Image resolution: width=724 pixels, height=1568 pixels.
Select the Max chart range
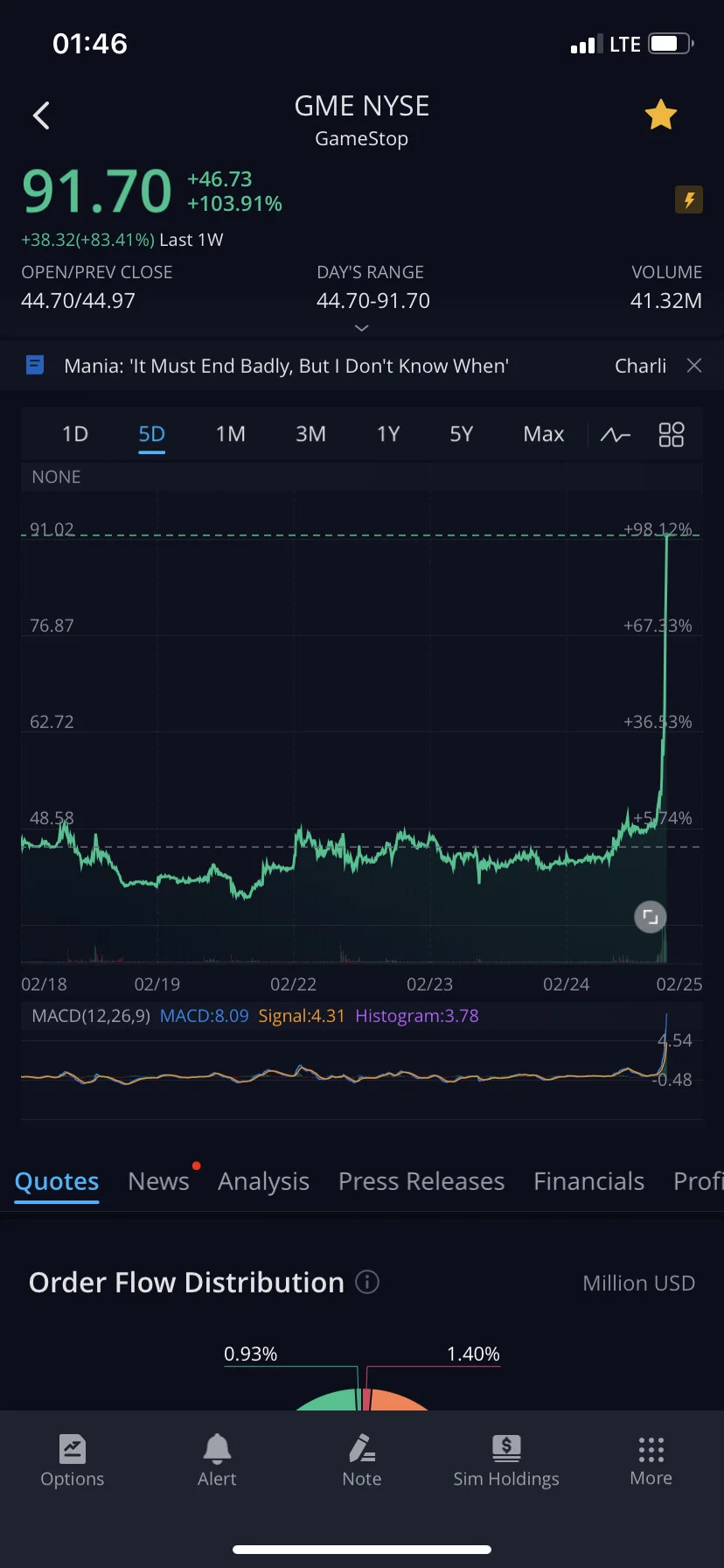pyautogui.click(x=544, y=434)
